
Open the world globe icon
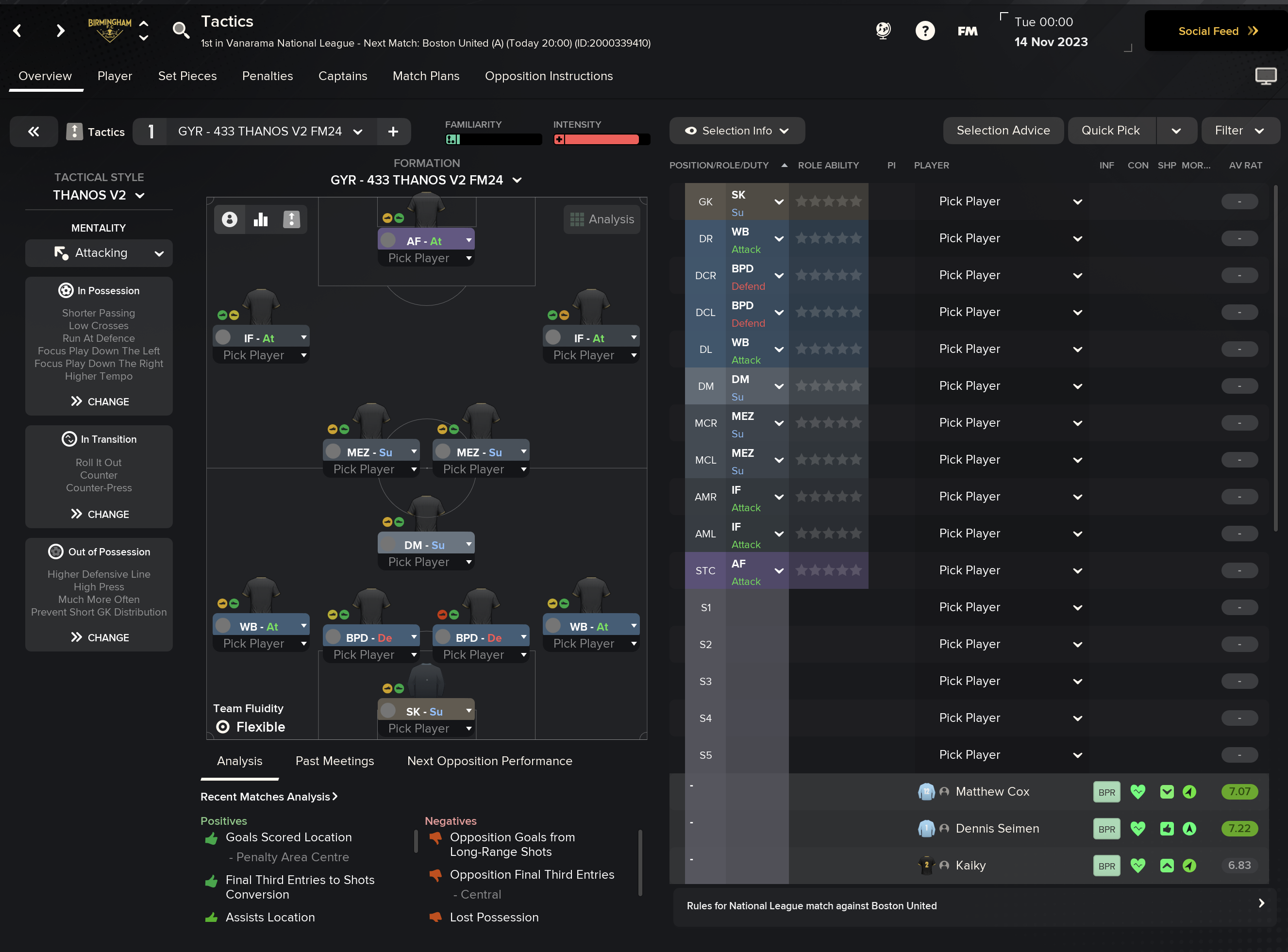click(883, 30)
